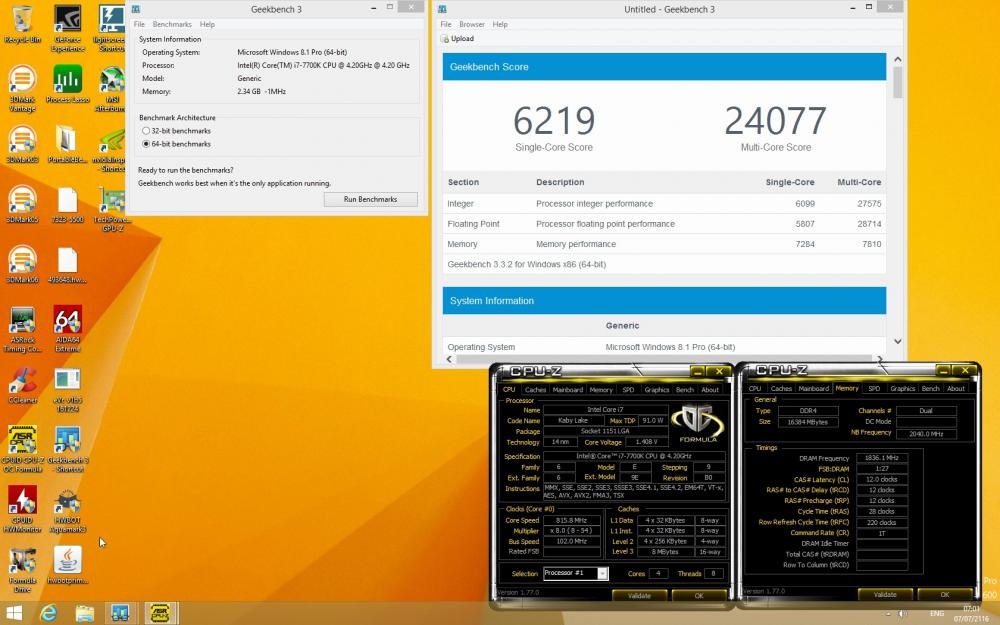Click the single-core score 6219
This screenshot has width=1000, height=625.
[x=554, y=121]
